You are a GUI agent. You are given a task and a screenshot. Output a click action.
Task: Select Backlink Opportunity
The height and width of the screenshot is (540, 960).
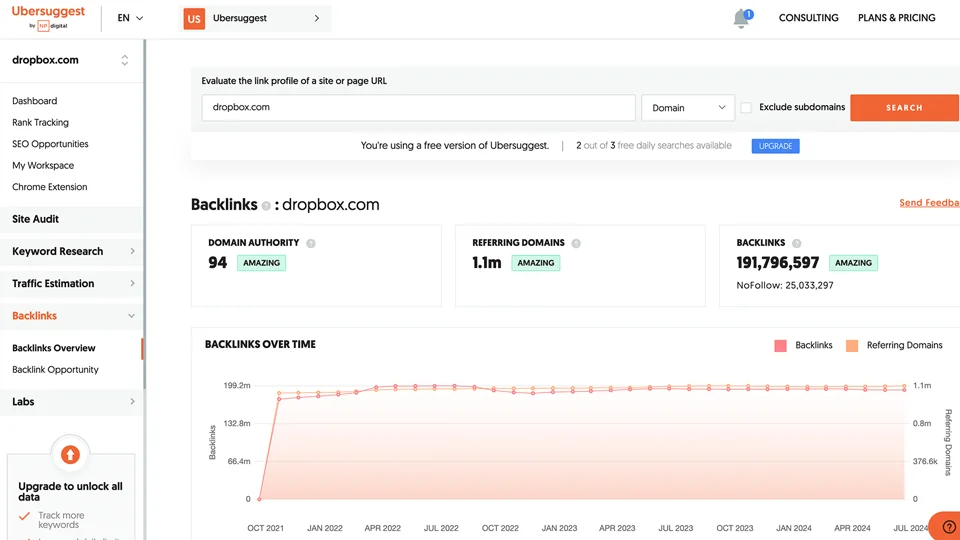[55, 370]
